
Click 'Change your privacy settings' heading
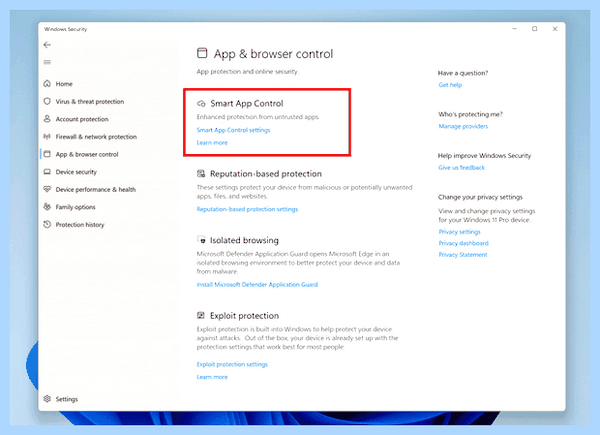point(480,197)
